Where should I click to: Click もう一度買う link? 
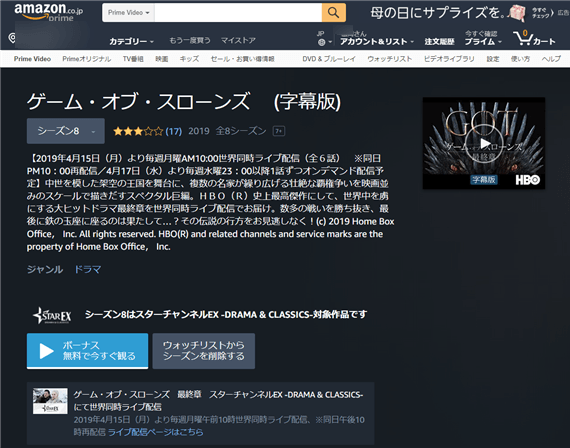click(190, 40)
